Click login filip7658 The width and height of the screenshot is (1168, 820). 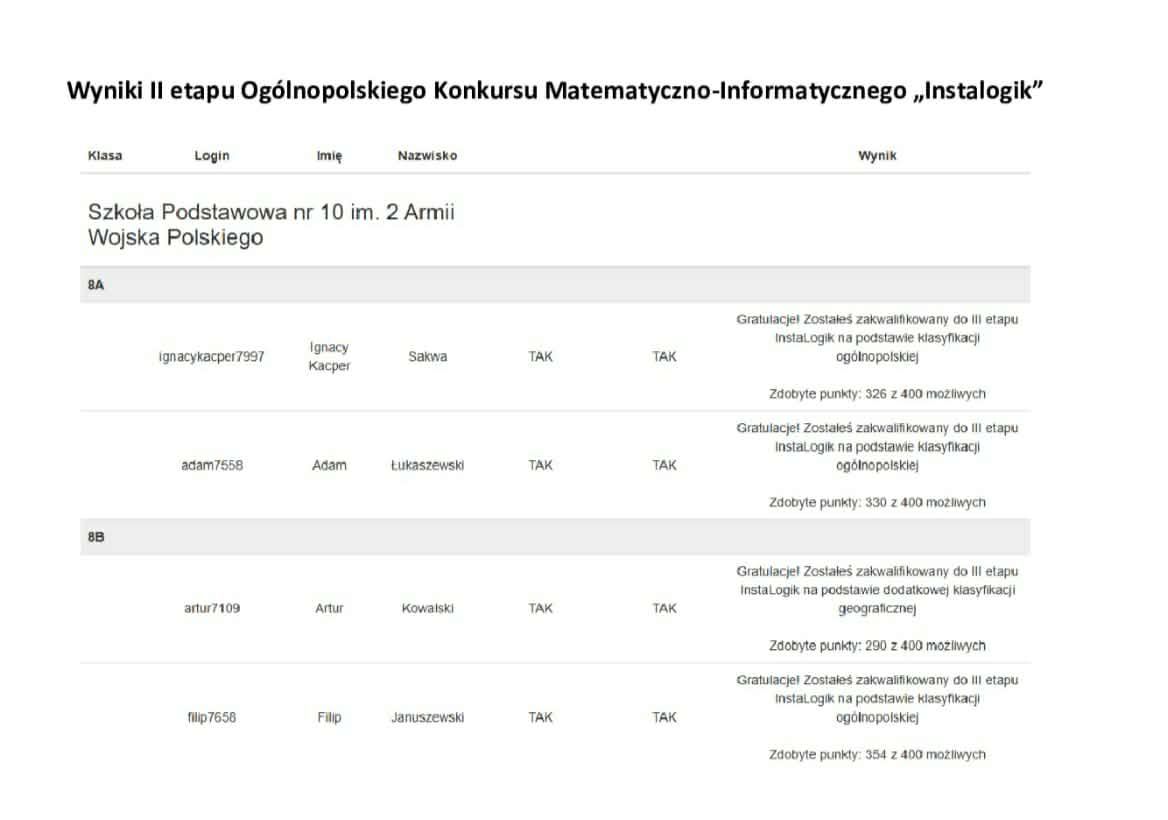tap(212, 717)
